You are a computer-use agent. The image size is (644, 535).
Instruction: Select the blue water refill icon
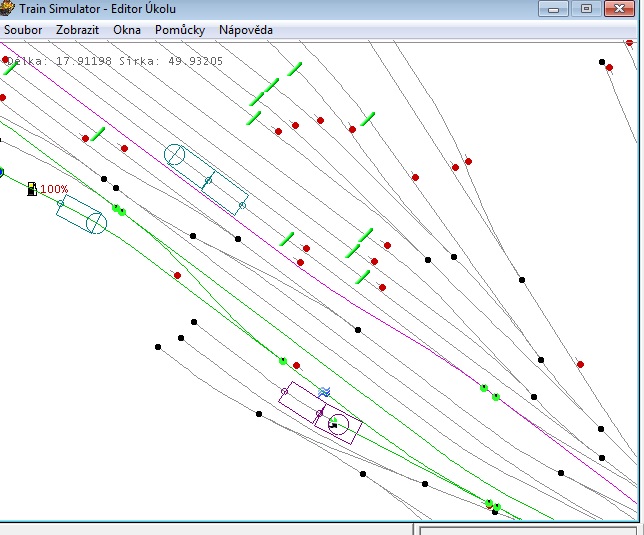(x=324, y=393)
